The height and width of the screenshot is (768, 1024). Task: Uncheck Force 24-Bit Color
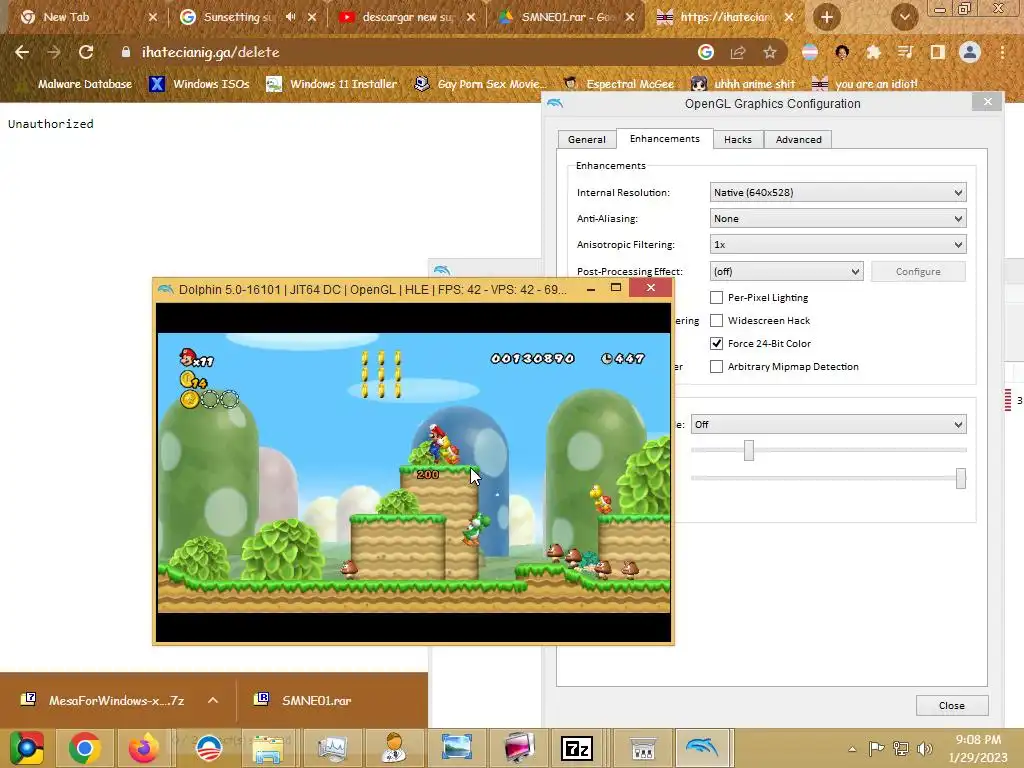click(x=716, y=344)
